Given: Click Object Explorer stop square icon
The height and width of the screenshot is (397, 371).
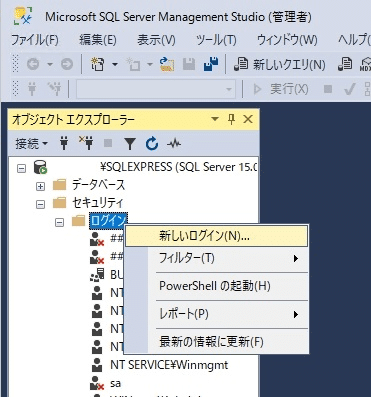Looking at the screenshot, I should coord(108,143).
